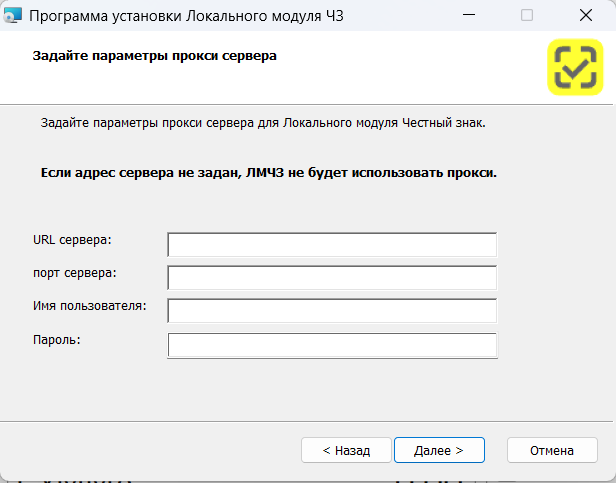Click the title Программа установки Локального модуля ЧЗ

click(186, 16)
